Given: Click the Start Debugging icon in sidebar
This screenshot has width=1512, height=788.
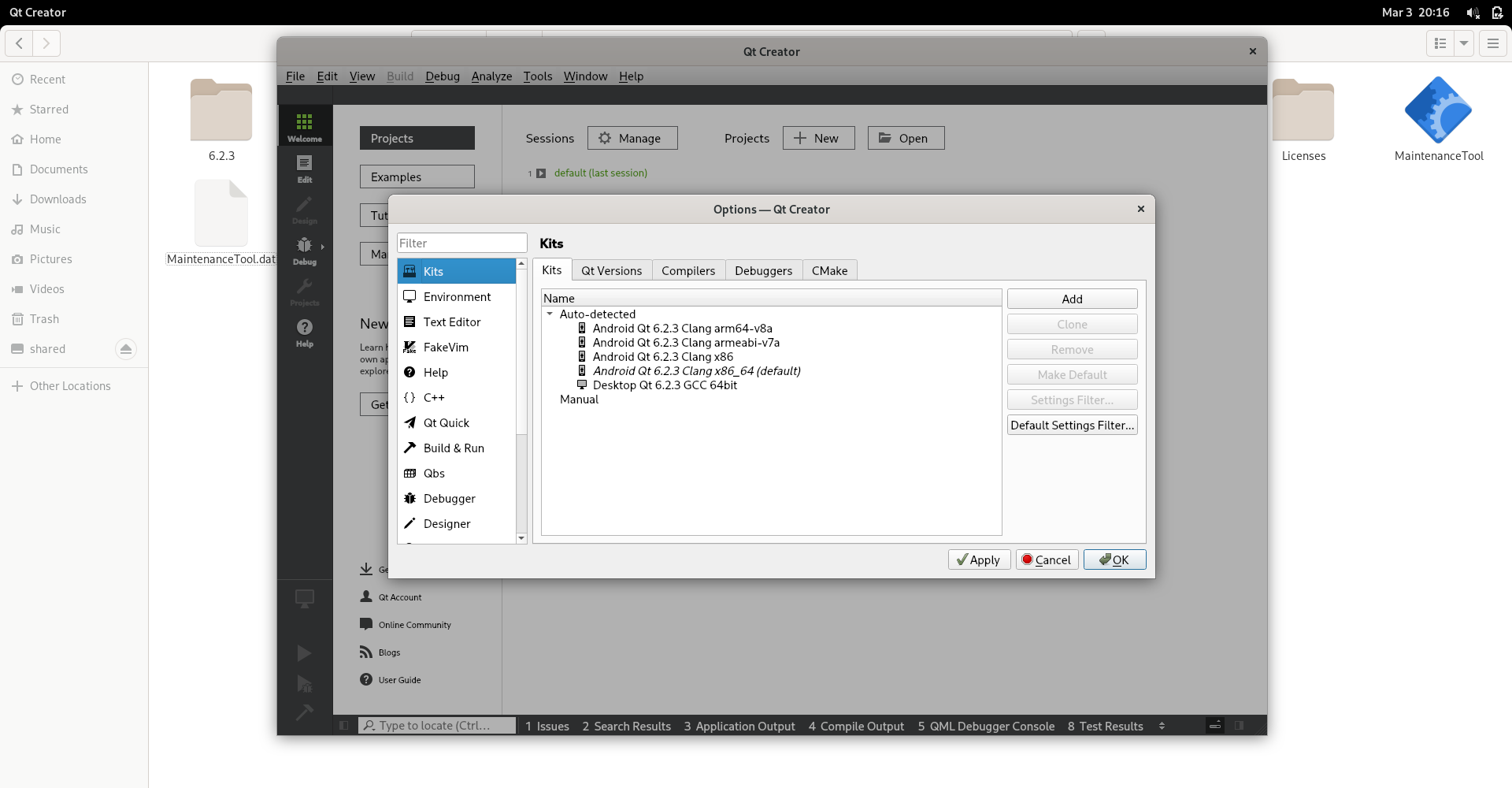Looking at the screenshot, I should 304,683.
